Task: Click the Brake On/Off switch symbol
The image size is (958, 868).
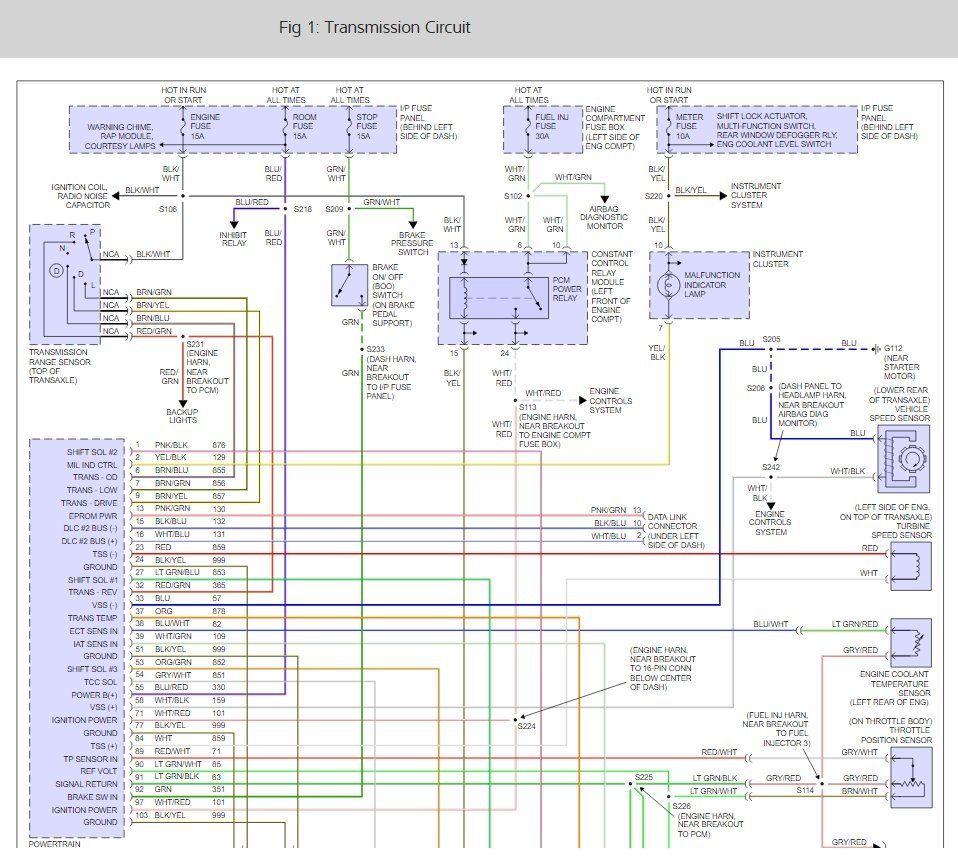Action: 349,285
